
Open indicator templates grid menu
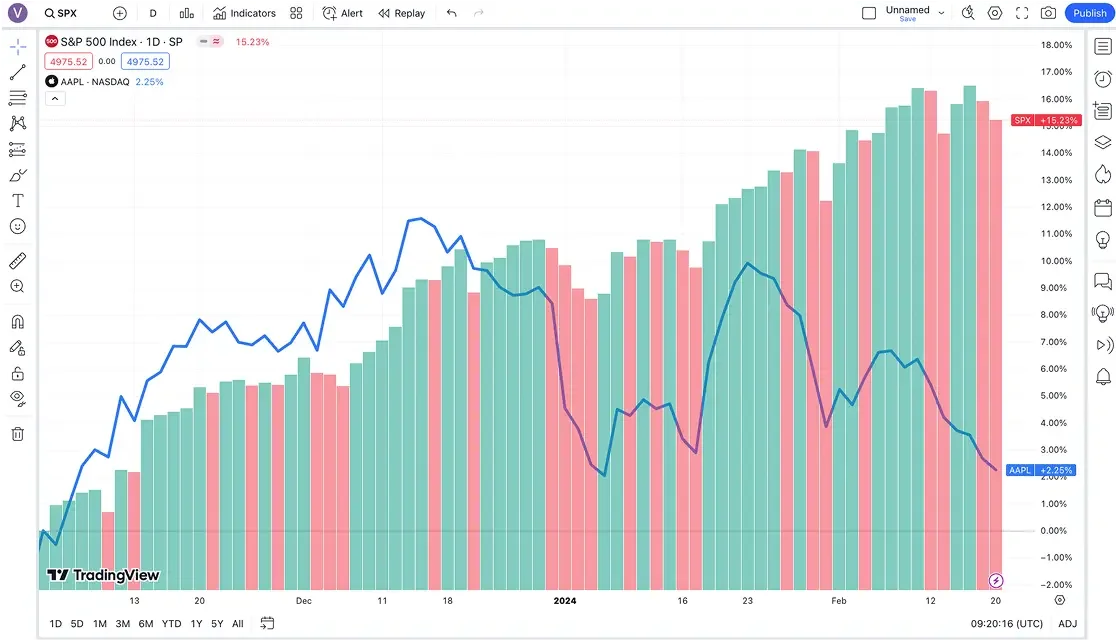[x=297, y=13]
